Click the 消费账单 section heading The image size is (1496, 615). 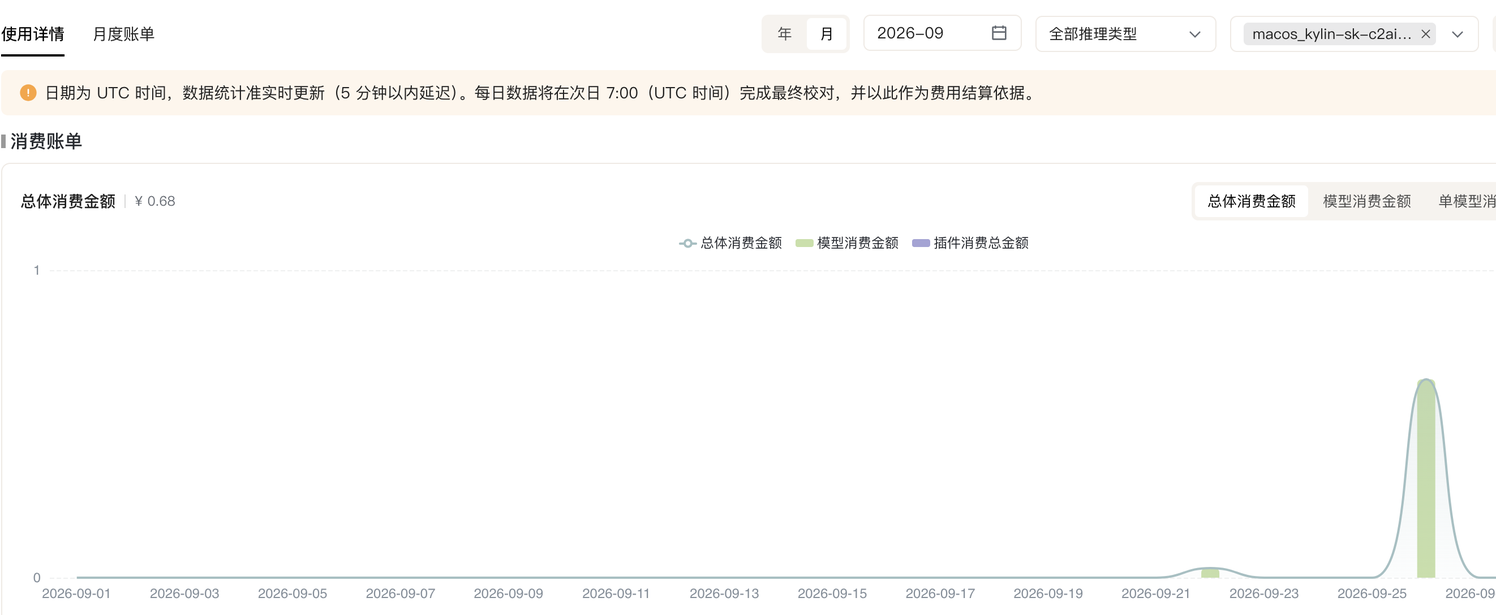click(x=46, y=141)
